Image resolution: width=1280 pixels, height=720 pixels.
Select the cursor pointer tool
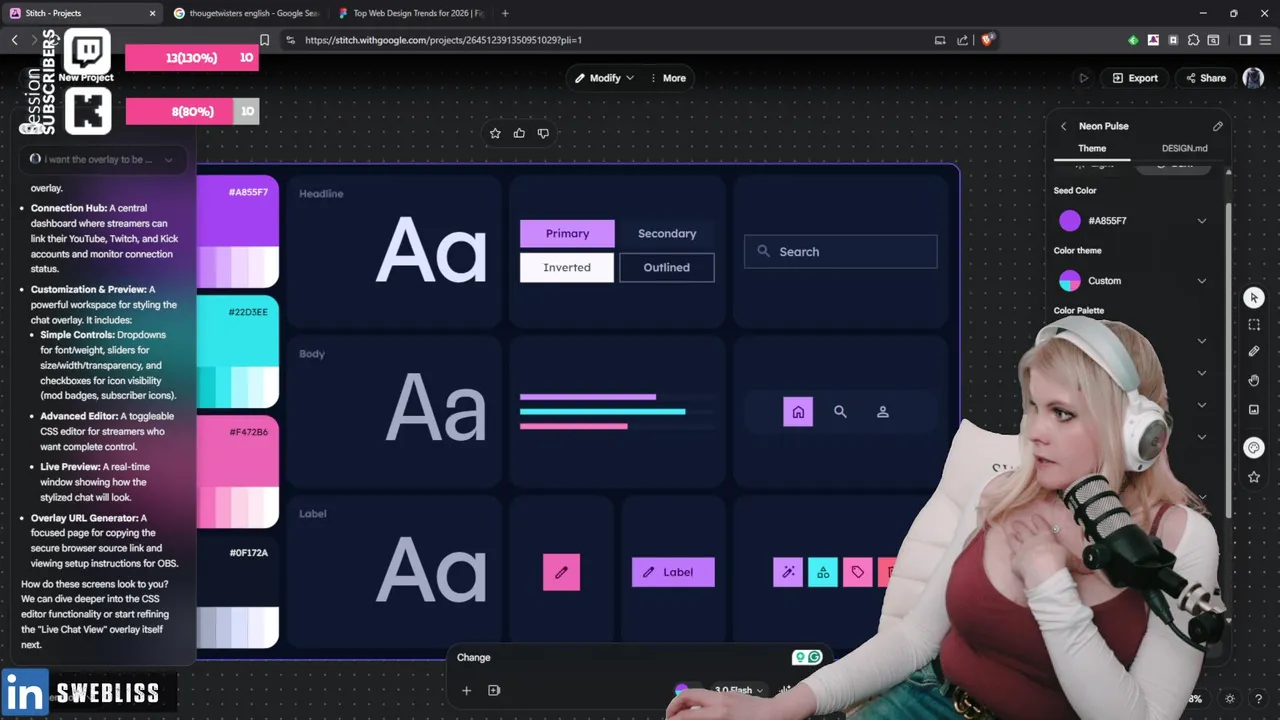pos(1254,298)
